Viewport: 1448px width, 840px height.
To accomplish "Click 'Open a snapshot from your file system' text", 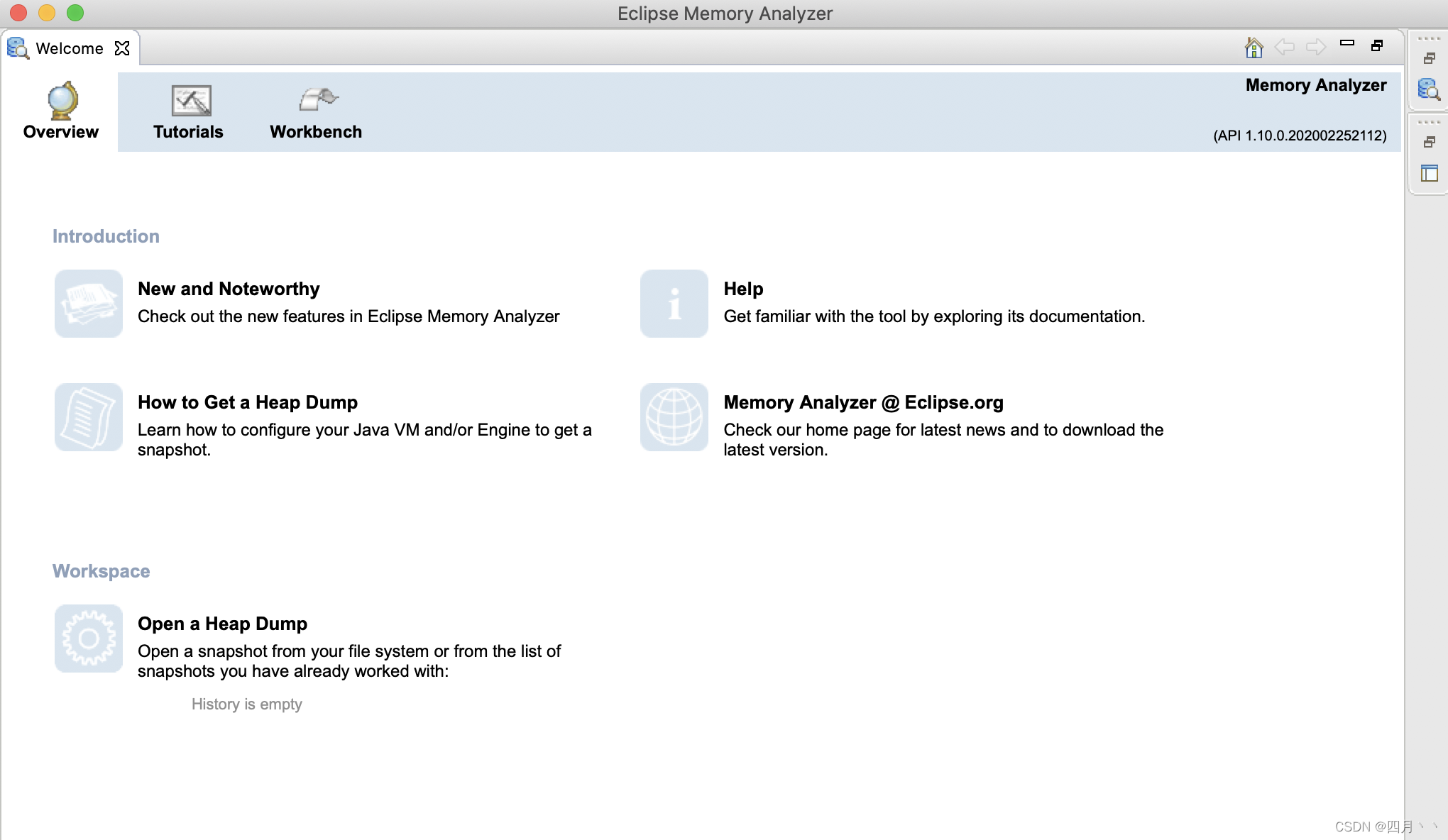I will 349,661.
